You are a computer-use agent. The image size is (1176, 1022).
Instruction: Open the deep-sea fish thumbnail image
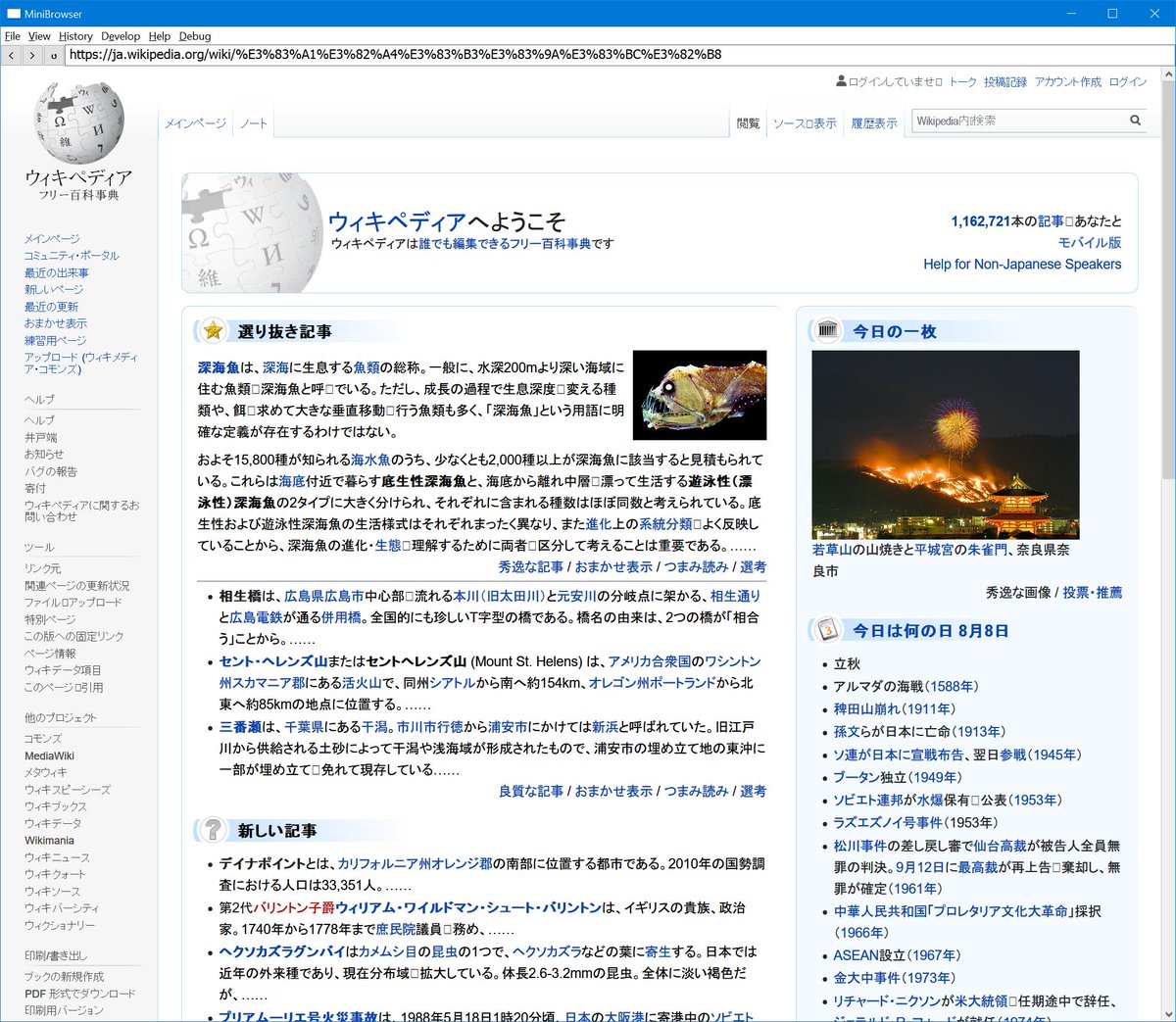point(700,395)
